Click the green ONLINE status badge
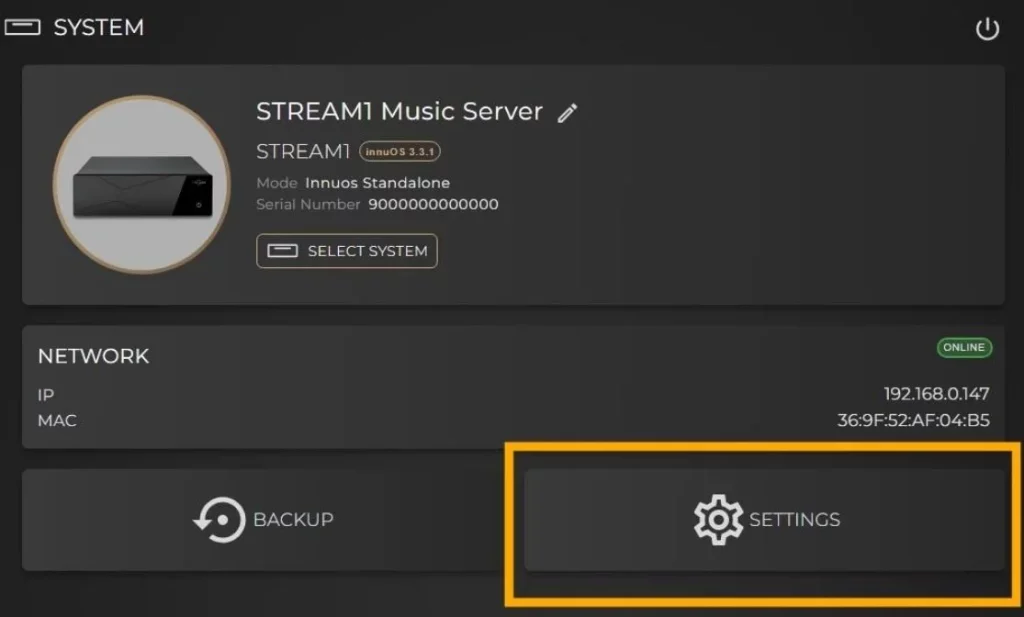 [964, 347]
